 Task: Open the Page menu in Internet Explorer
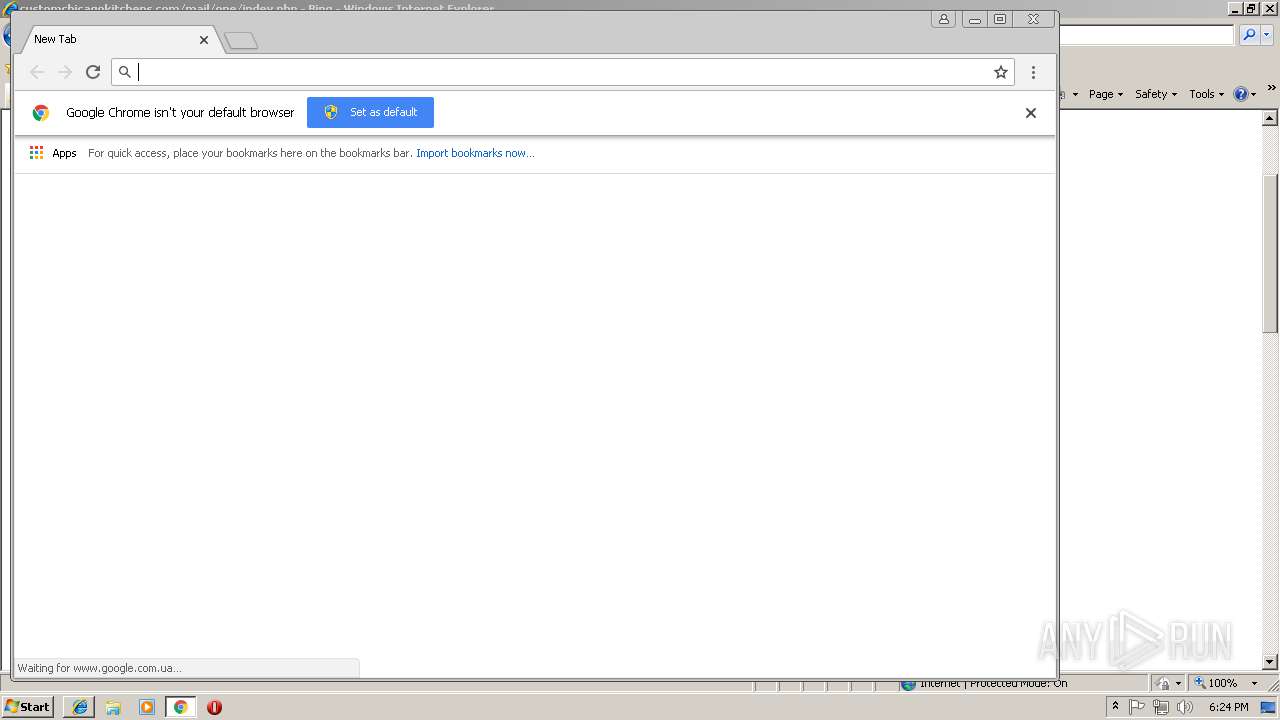tap(1105, 94)
